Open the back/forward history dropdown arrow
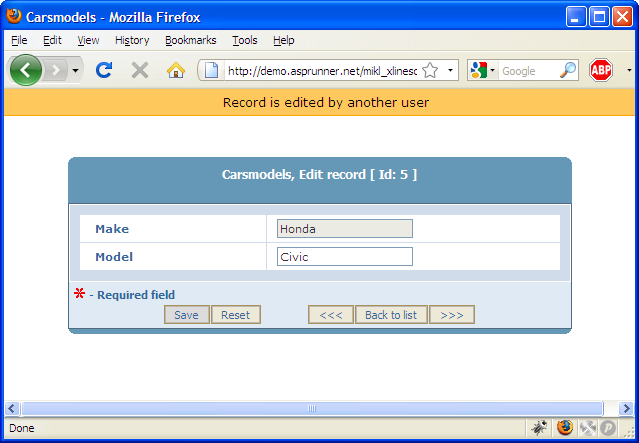This screenshot has width=639, height=443. tap(76, 70)
